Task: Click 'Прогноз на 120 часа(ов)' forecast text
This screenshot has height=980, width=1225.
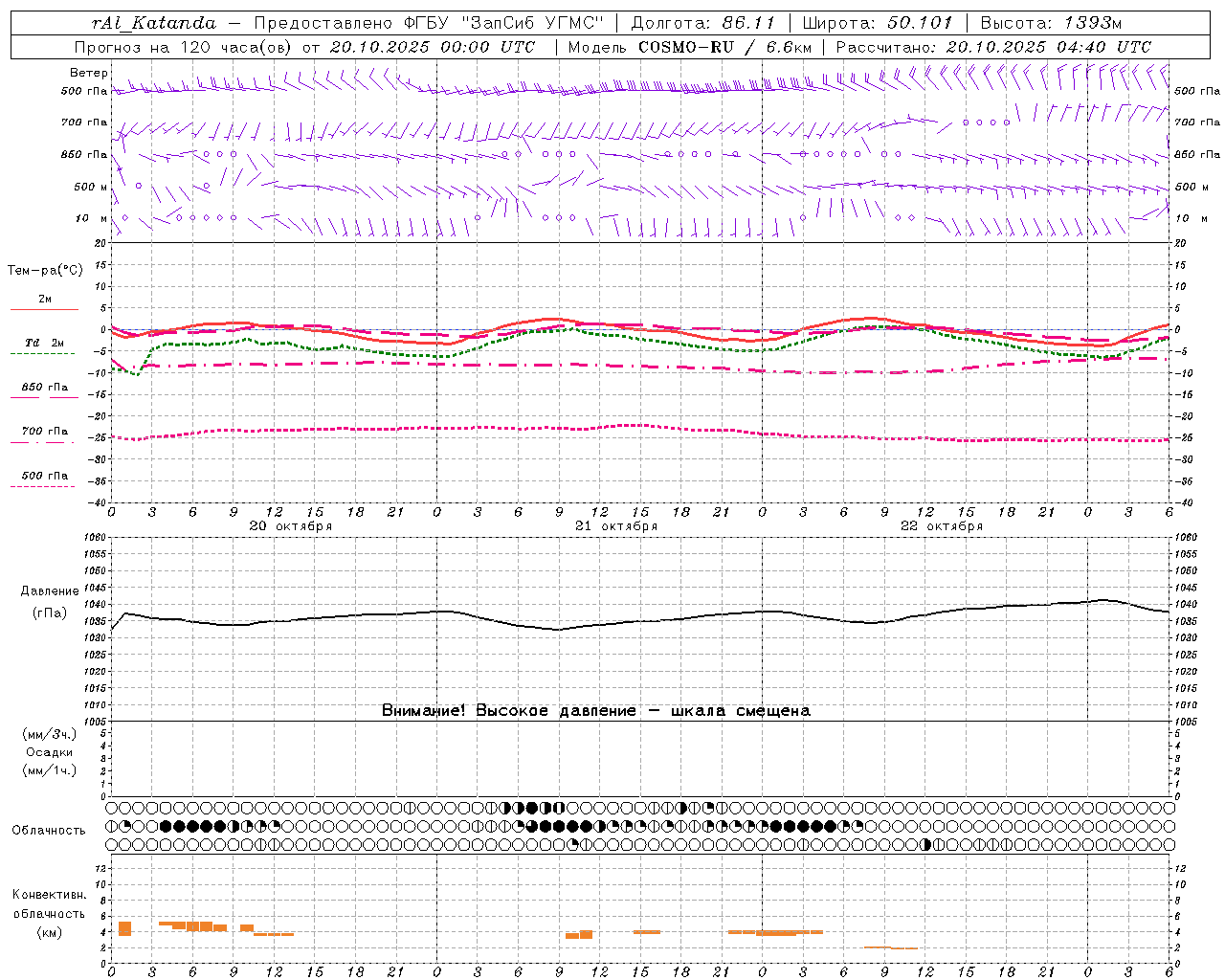Action: pos(185,46)
